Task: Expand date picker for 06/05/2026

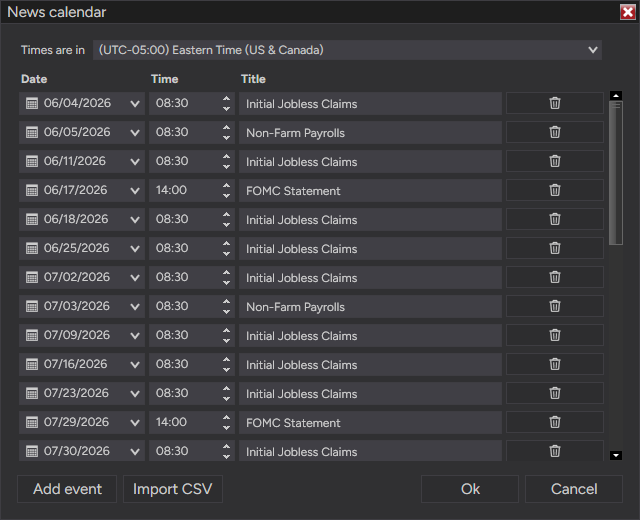Action: [135, 133]
